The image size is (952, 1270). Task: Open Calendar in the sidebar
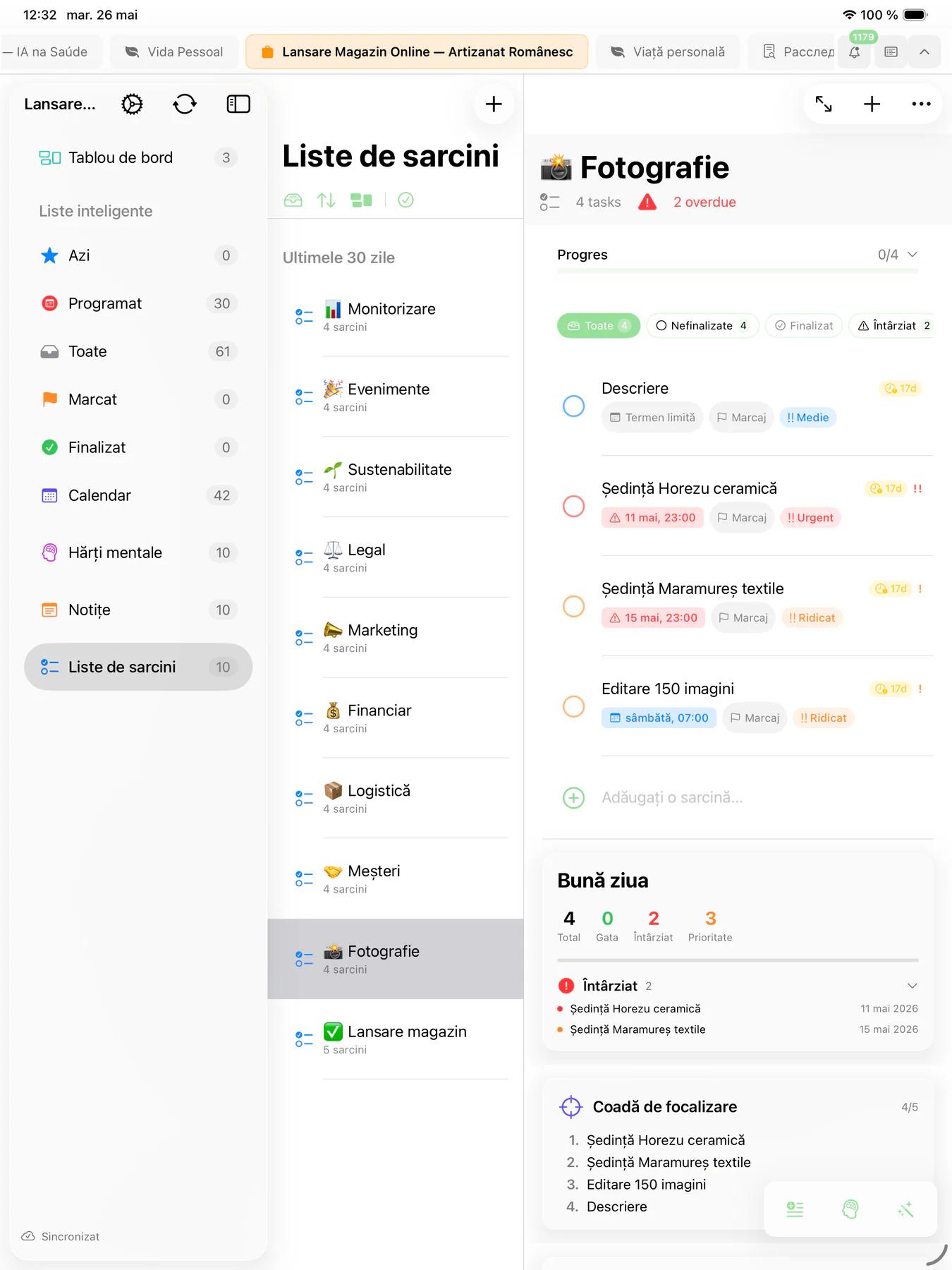pyautogui.click(x=138, y=495)
